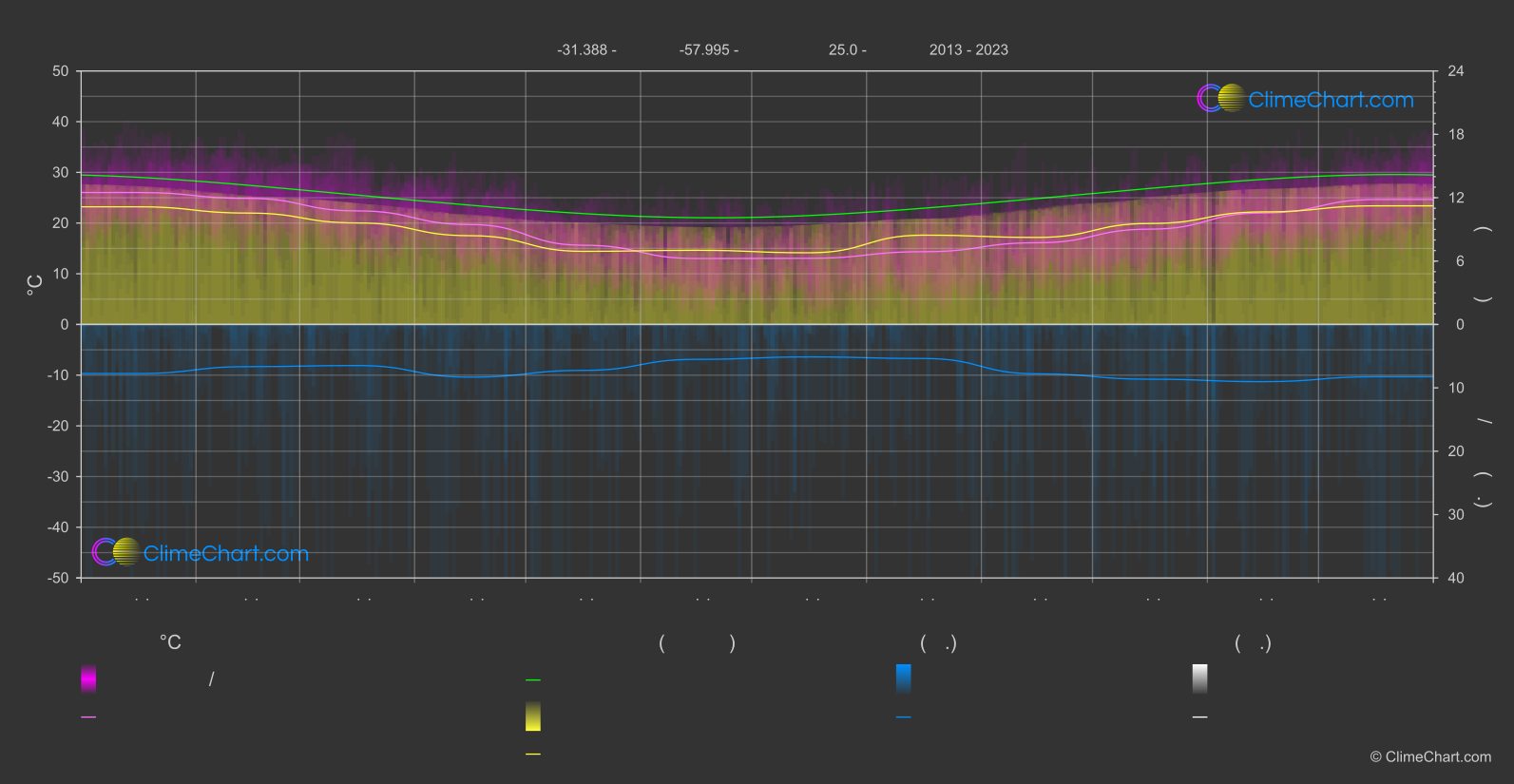Viewport: 1514px width, 784px height.
Task: Click the © ClimeChart.com copyright link
Action: tap(1430, 757)
